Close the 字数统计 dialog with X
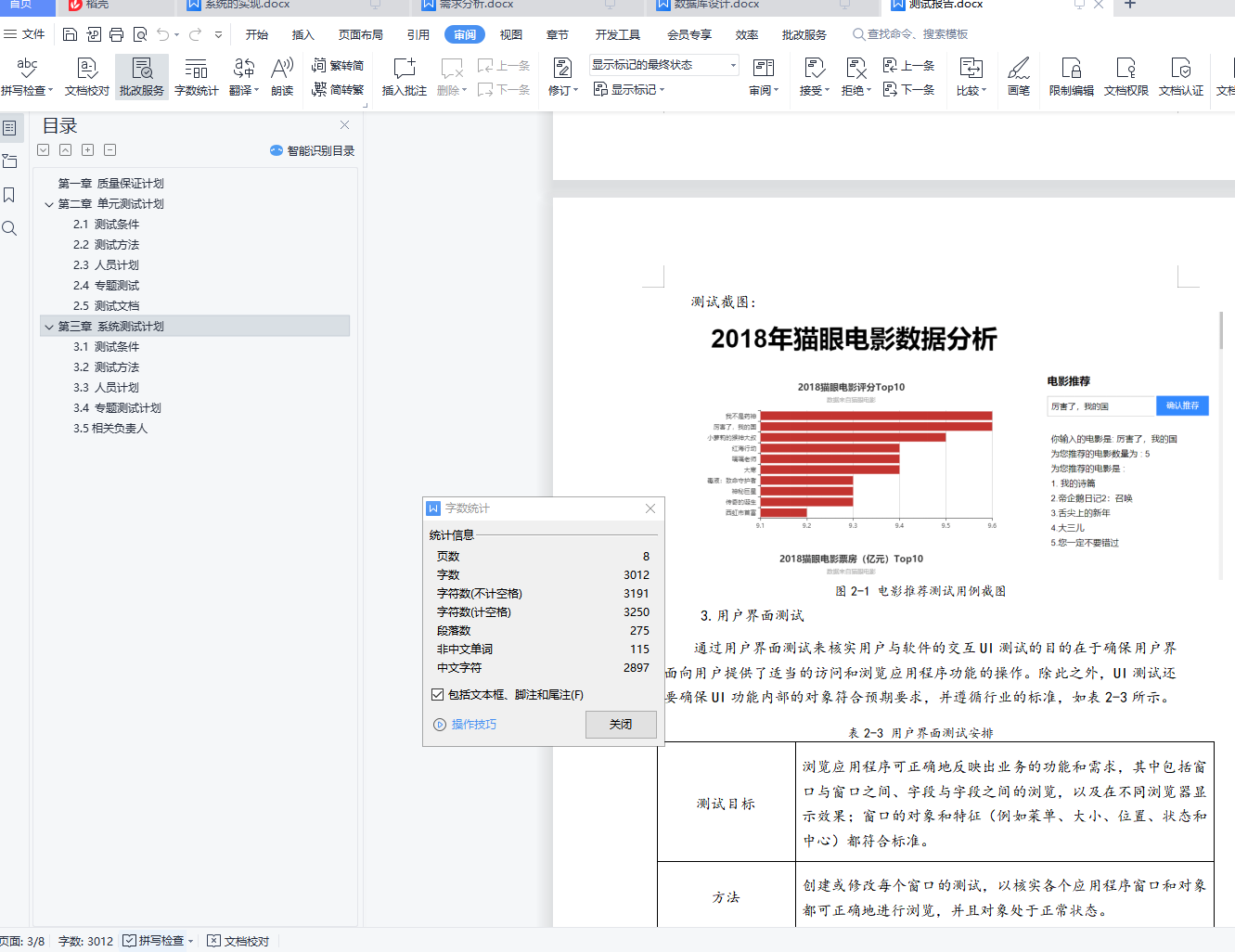This screenshot has width=1235, height=952. [650, 508]
